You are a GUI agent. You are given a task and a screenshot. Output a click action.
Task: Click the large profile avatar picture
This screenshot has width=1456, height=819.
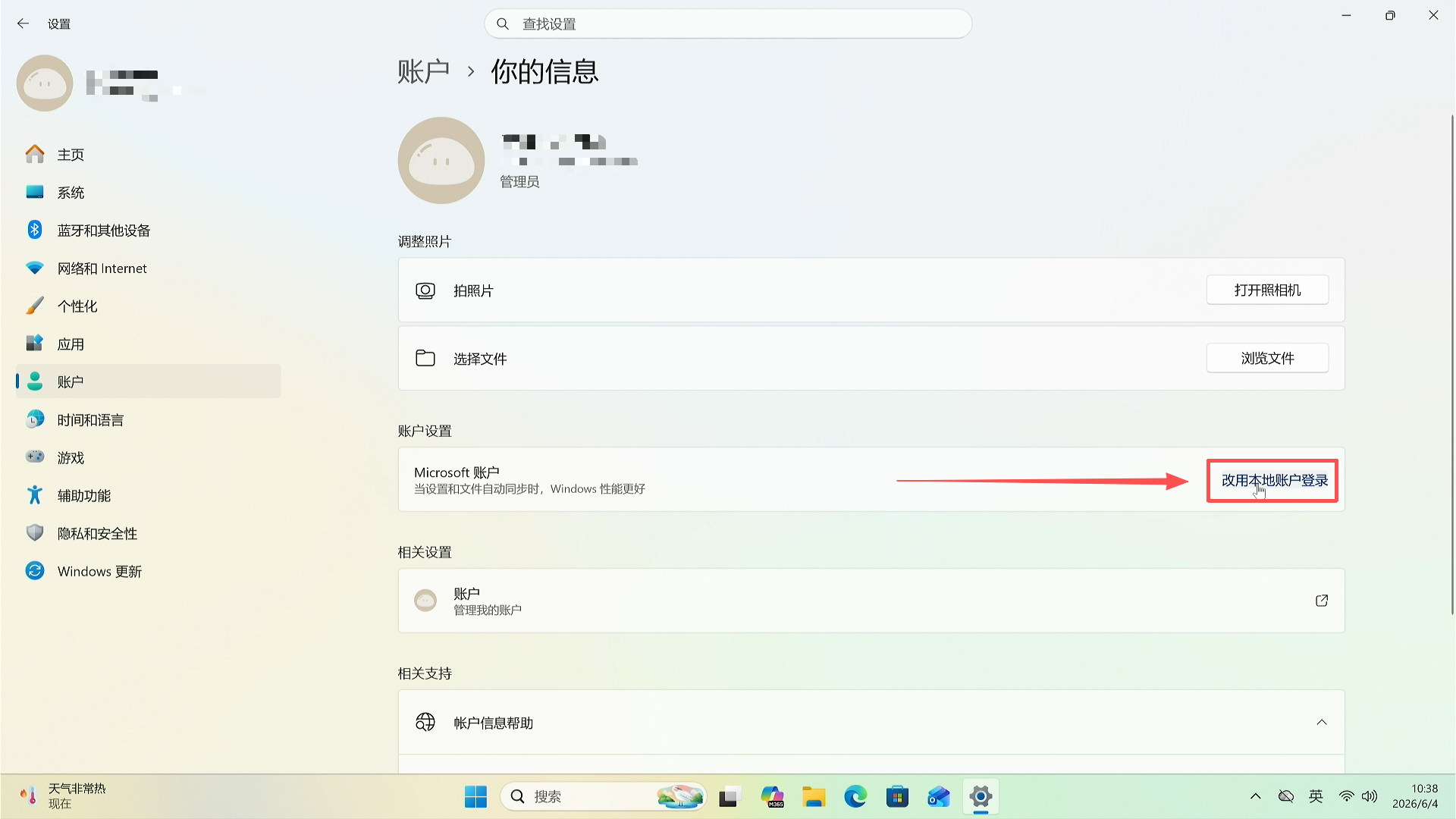[x=441, y=160]
